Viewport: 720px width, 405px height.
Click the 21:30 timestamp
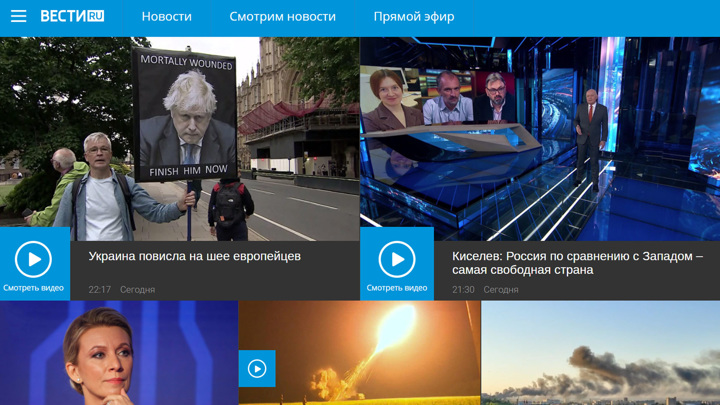463,290
